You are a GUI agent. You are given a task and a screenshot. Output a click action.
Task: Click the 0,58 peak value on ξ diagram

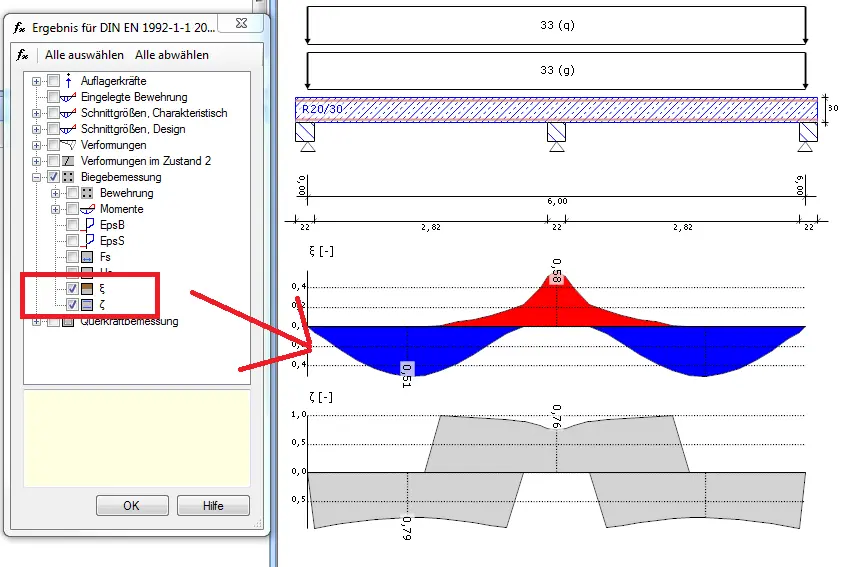tap(557, 271)
